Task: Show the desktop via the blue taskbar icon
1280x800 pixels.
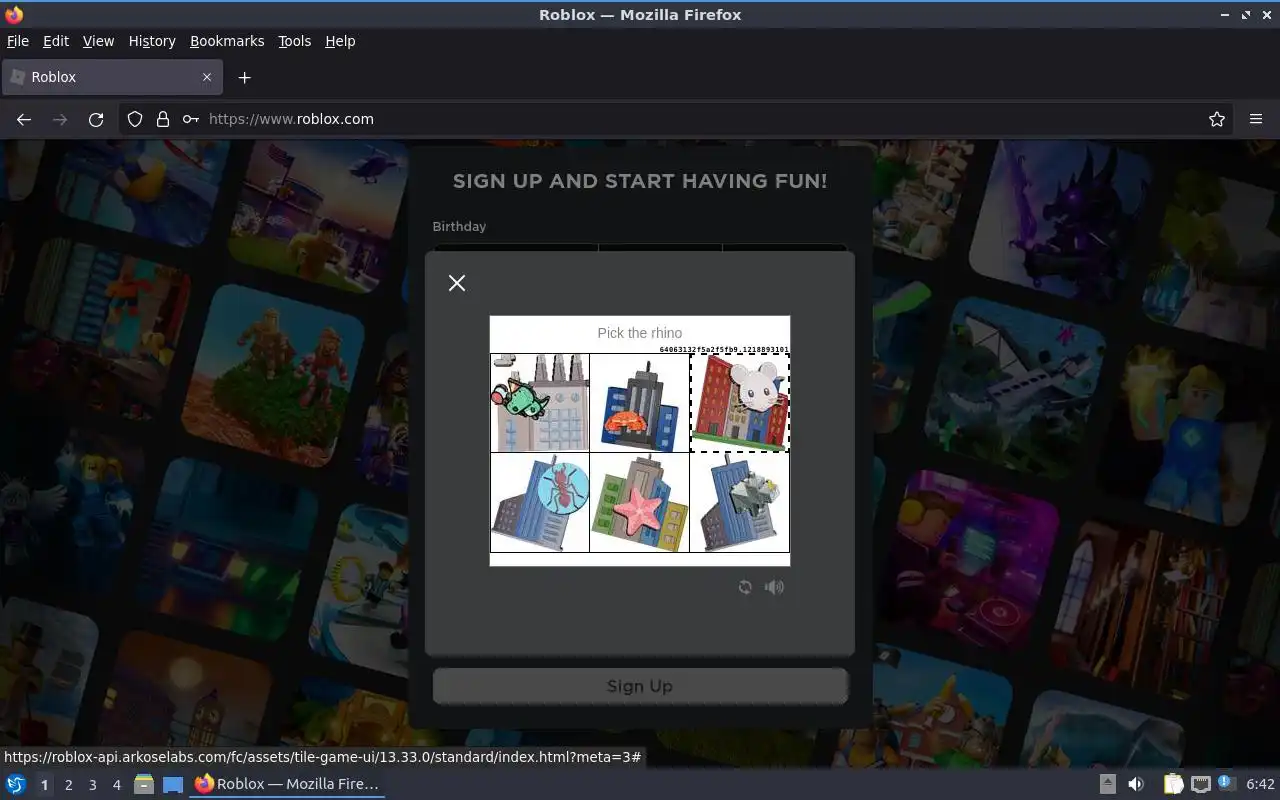Action: [x=173, y=784]
